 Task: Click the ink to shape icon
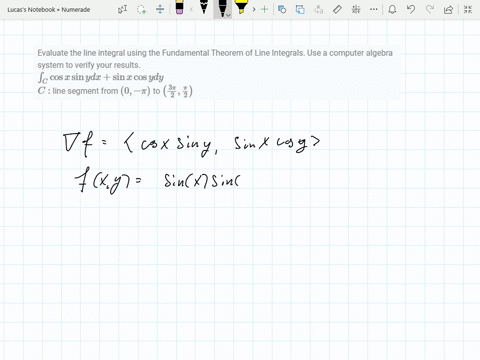(300, 9)
